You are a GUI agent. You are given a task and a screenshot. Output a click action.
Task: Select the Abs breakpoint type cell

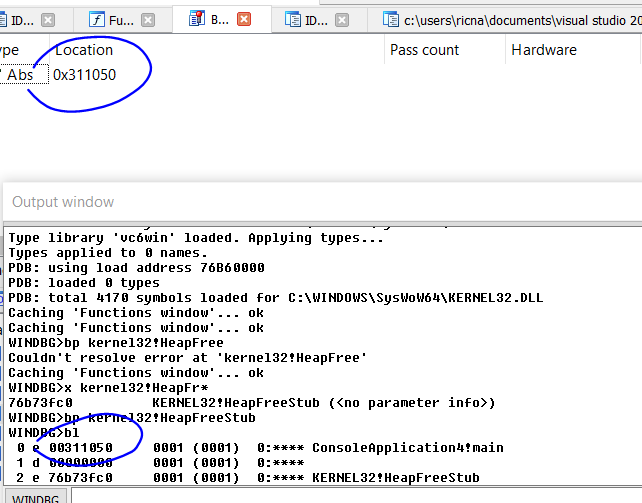point(20,74)
